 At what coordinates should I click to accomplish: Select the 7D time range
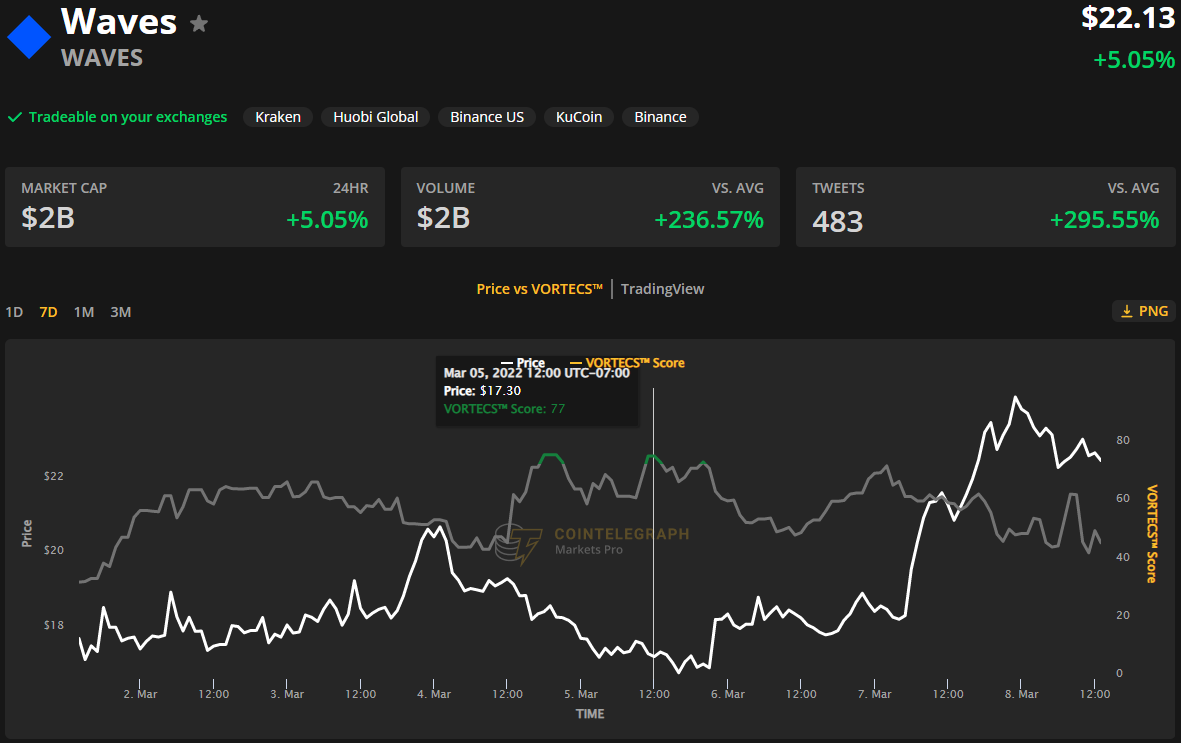point(48,312)
